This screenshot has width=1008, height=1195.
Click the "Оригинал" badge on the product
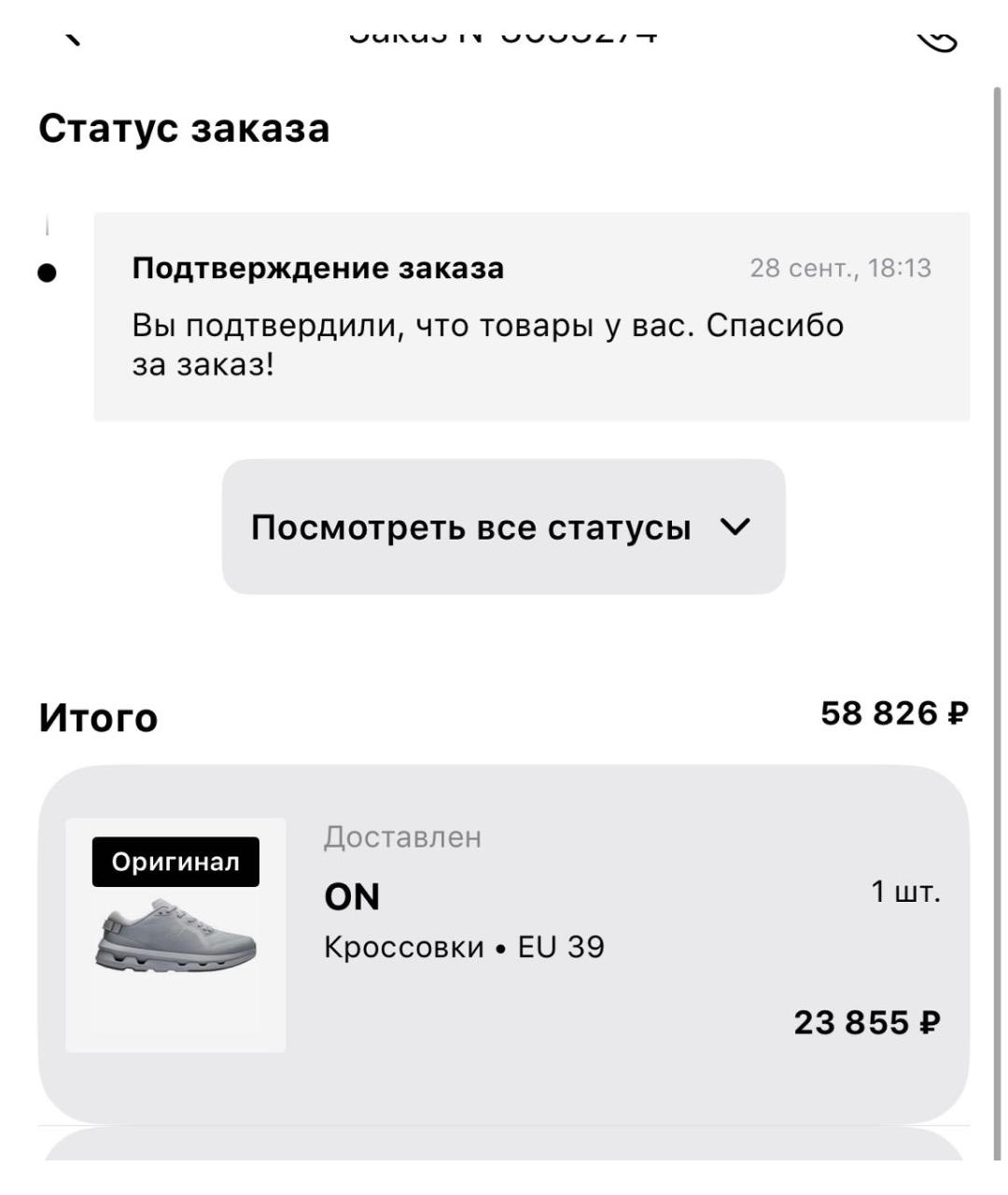(175, 862)
